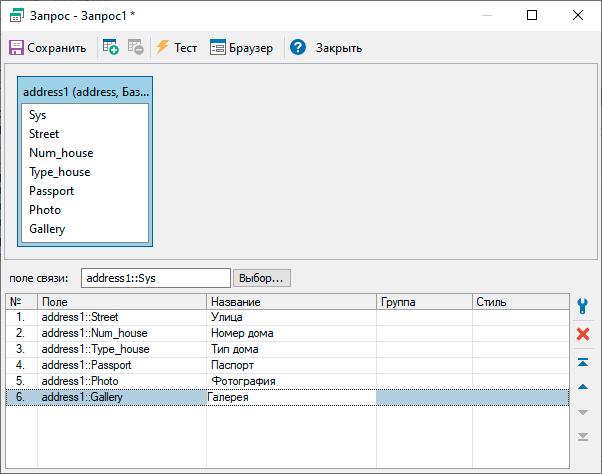This screenshot has width=602, height=474.
Task: Click the Название column header
Action: [x=290, y=301]
